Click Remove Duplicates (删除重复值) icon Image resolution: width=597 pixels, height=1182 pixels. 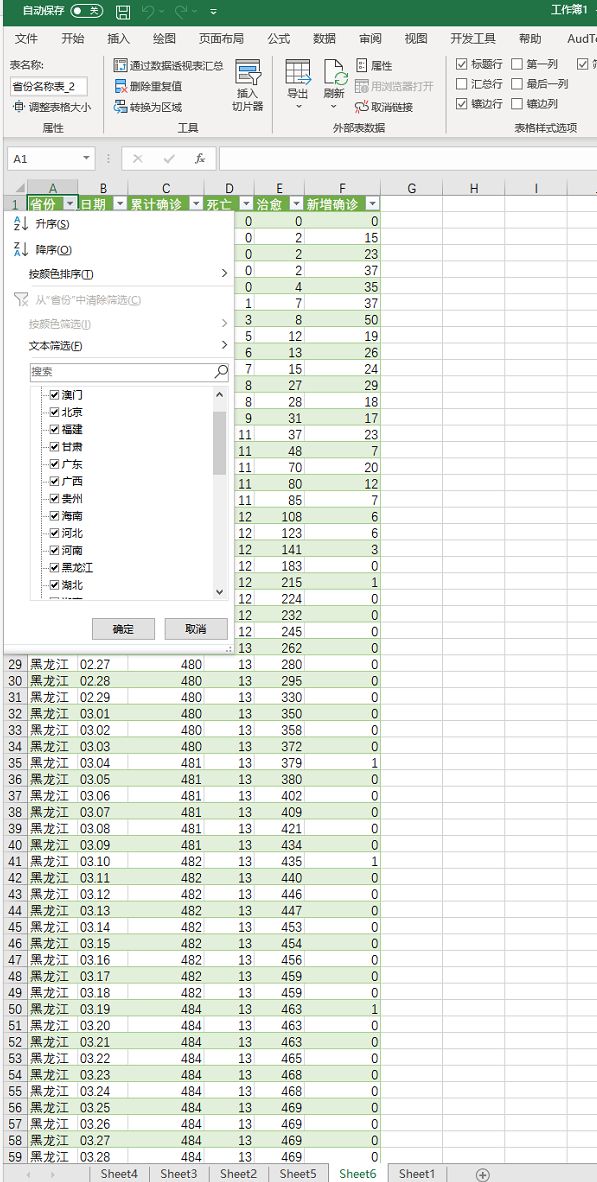pyautogui.click(x=120, y=87)
